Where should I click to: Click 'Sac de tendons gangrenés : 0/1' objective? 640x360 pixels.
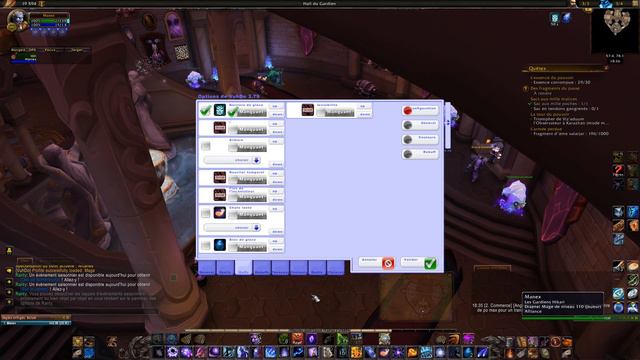click(x=566, y=109)
